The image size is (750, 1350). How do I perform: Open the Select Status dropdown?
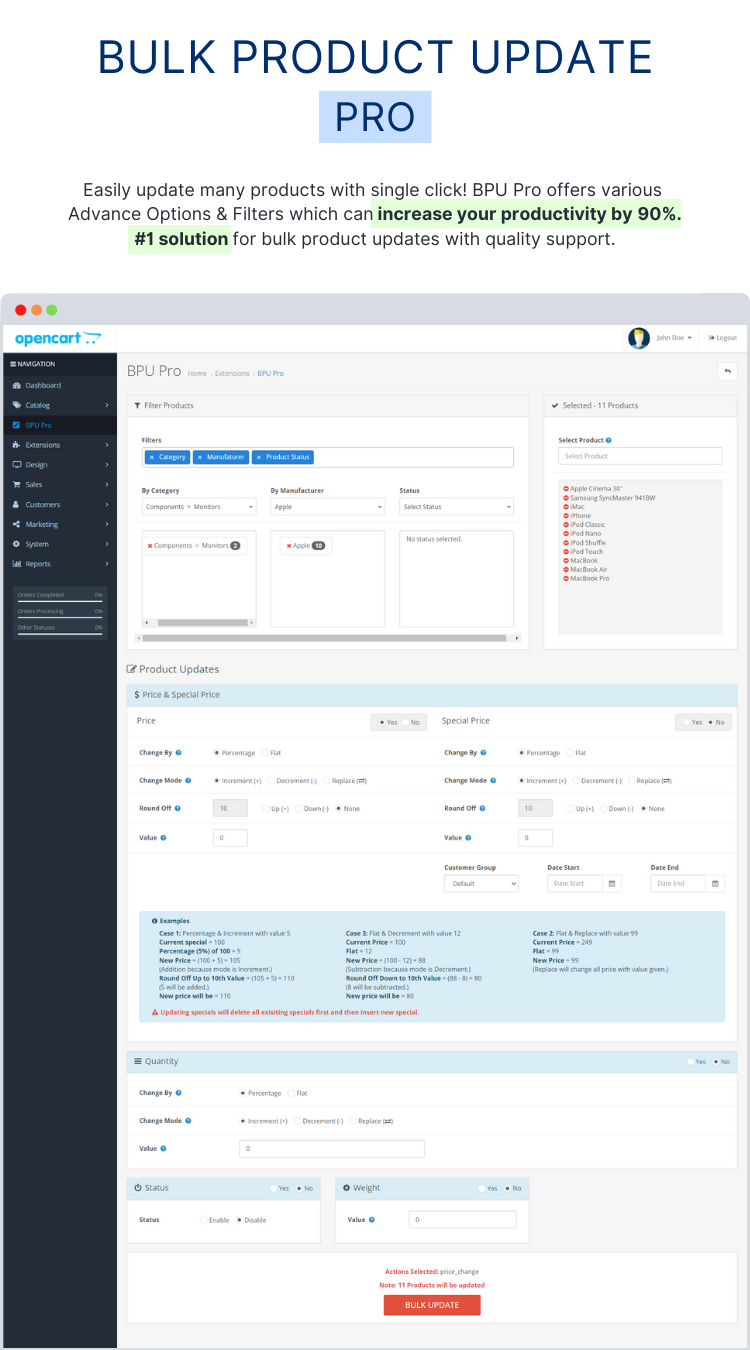pyautogui.click(x=456, y=507)
